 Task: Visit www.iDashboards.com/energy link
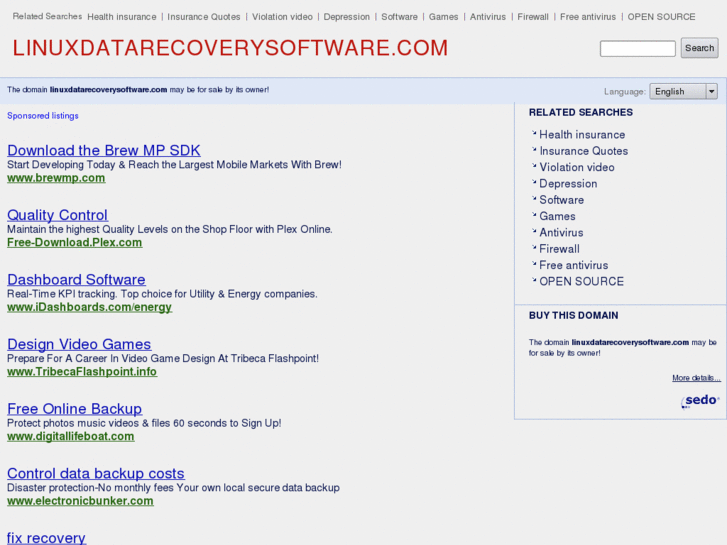[x=89, y=307]
